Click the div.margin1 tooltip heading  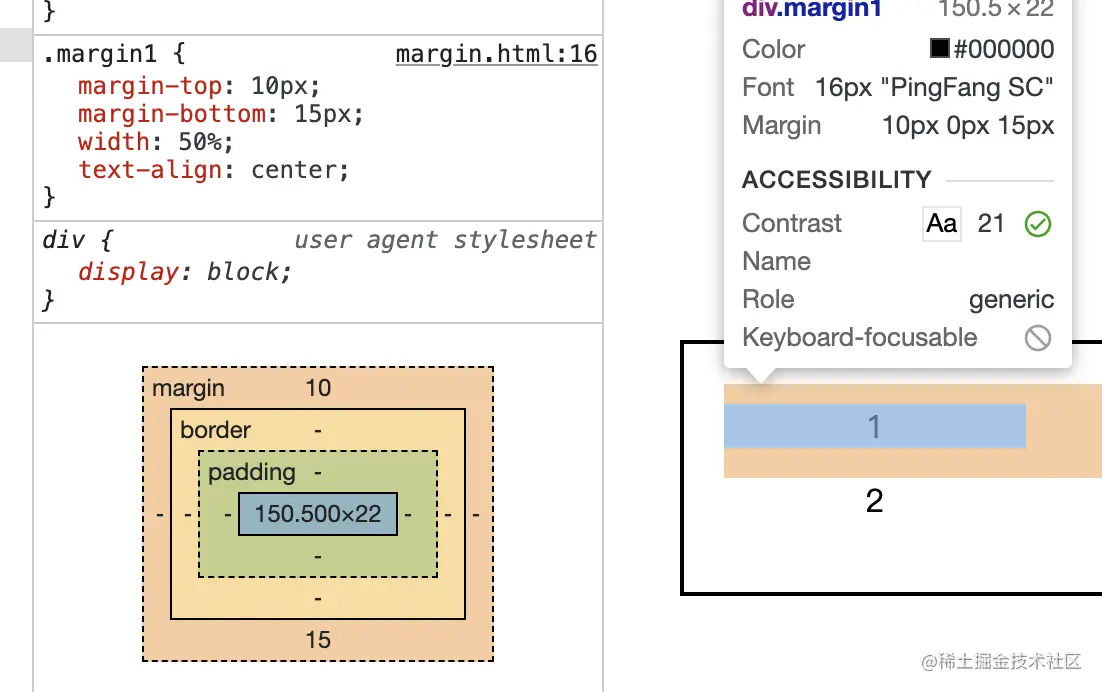812,9
